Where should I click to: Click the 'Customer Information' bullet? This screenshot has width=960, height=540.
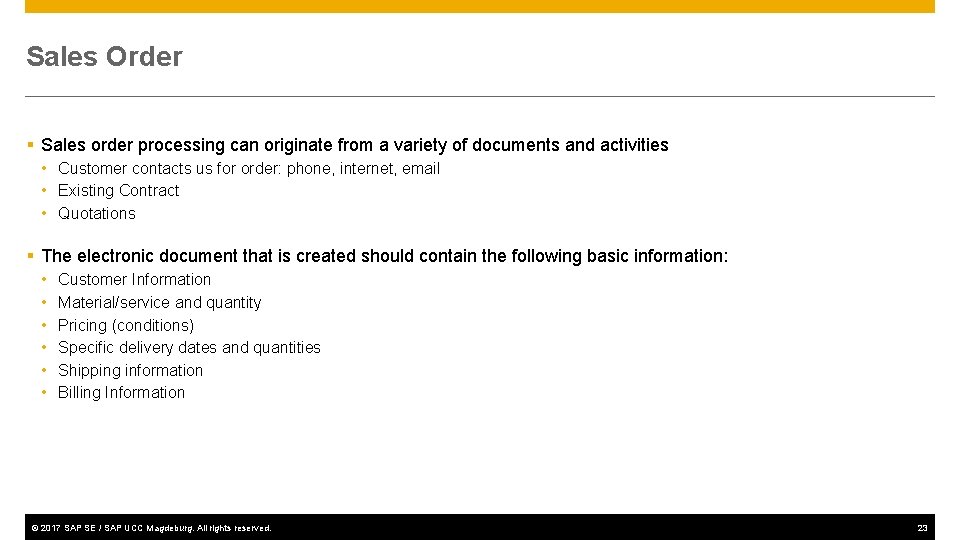coord(134,280)
